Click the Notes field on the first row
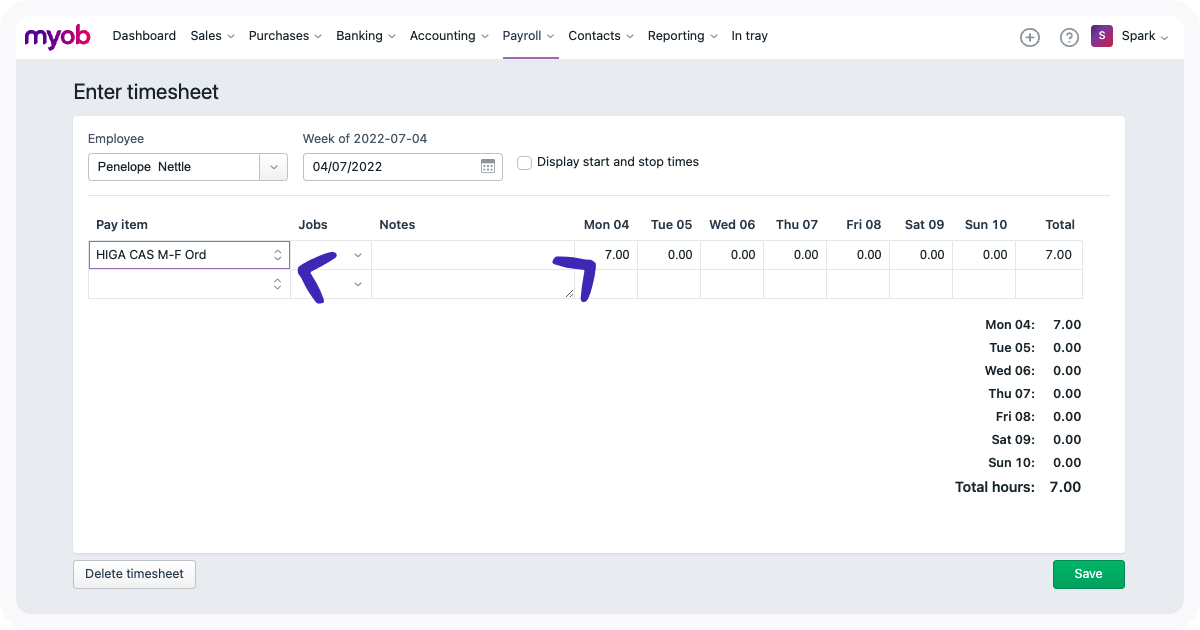This screenshot has width=1200, height=630. (470, 255)
